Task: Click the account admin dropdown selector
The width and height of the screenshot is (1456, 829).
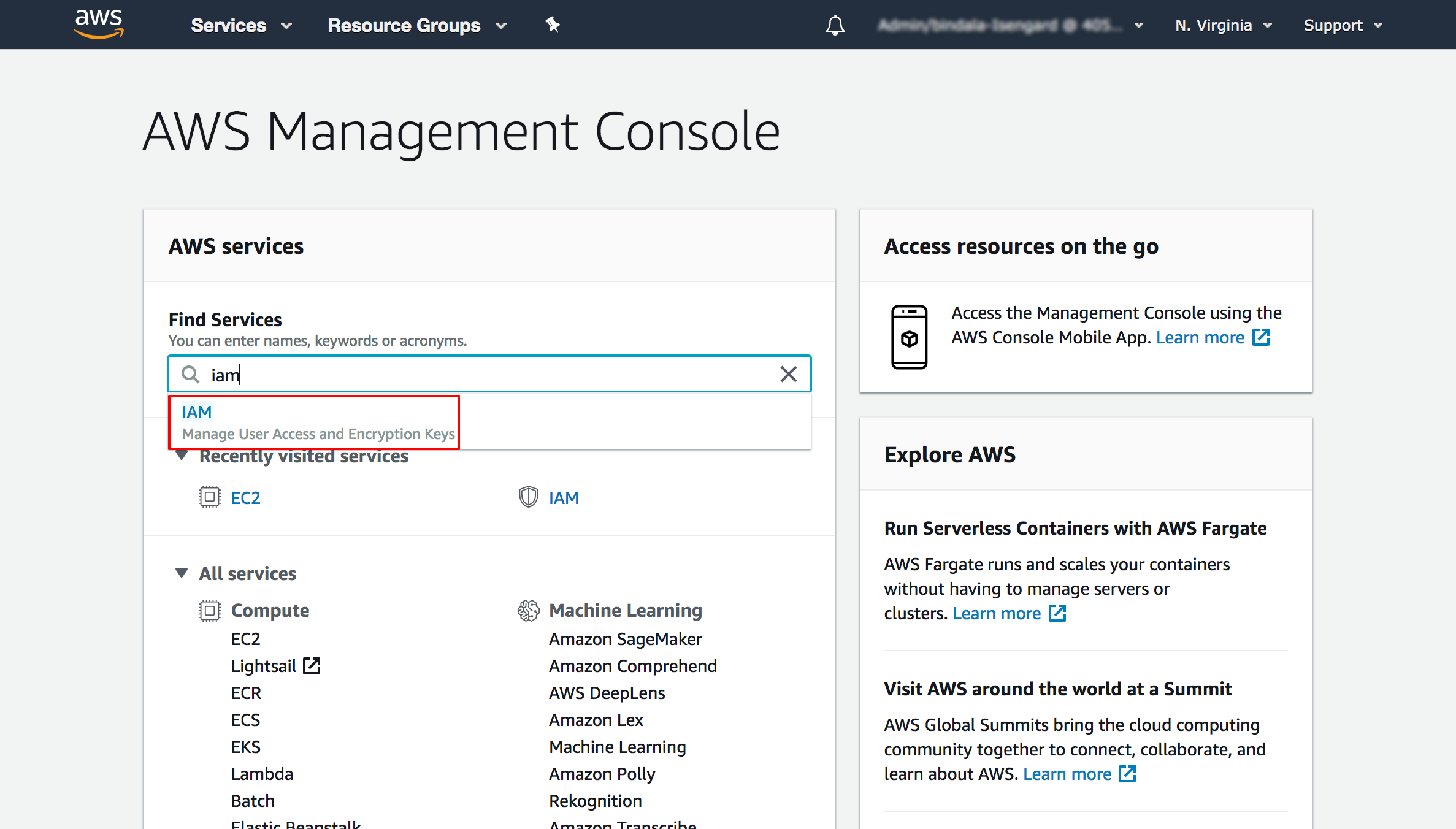Action: coord(1004,24)
